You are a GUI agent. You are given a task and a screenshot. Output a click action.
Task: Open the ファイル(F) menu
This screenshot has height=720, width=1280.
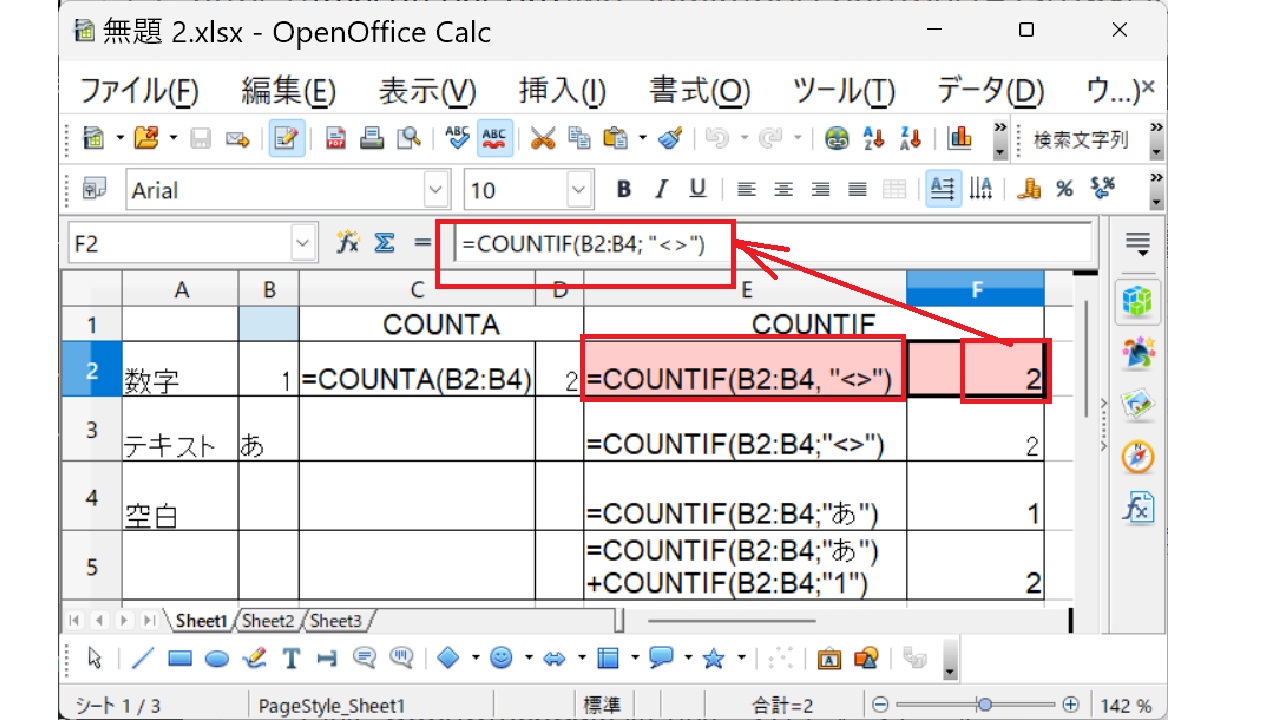pyautogui.click(x=138, y=91)
